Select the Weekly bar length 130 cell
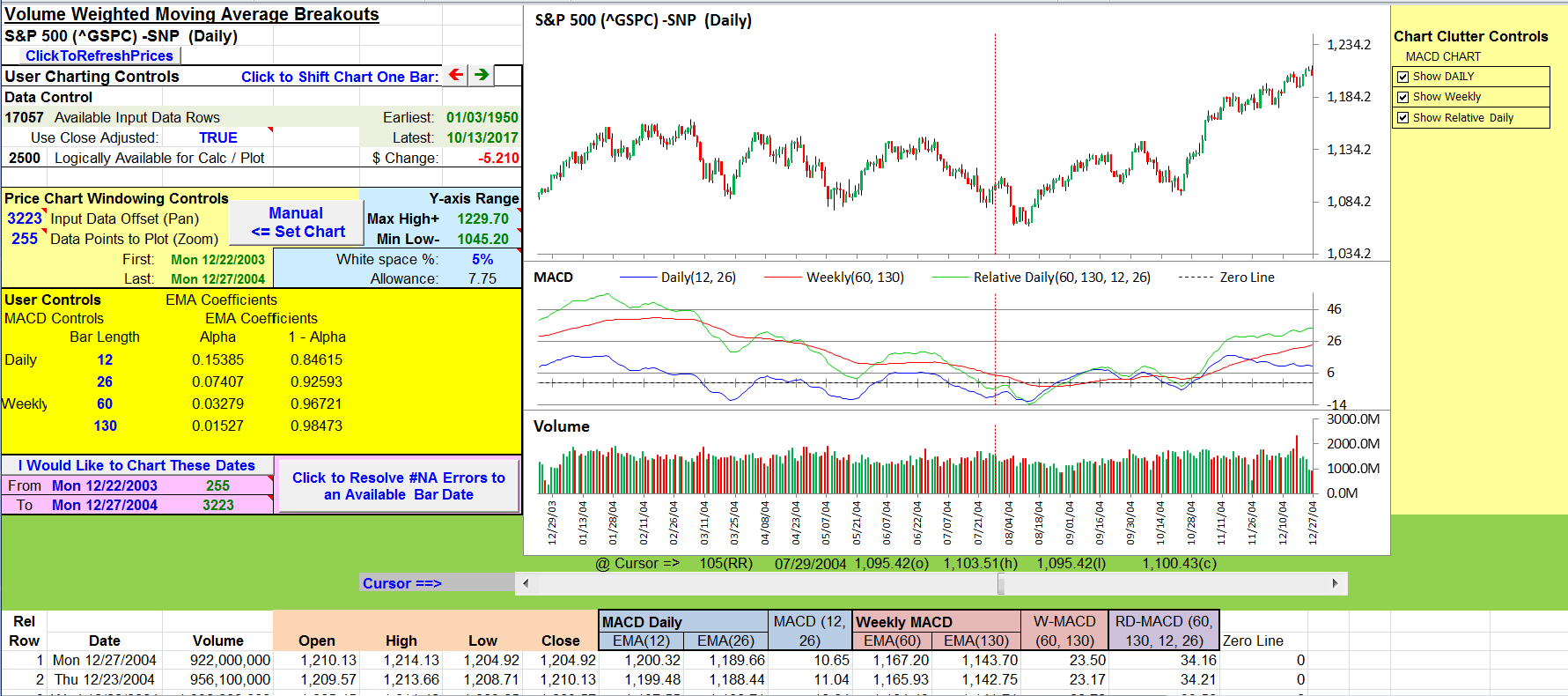The image size is (1568, 696). click(105, 426)
